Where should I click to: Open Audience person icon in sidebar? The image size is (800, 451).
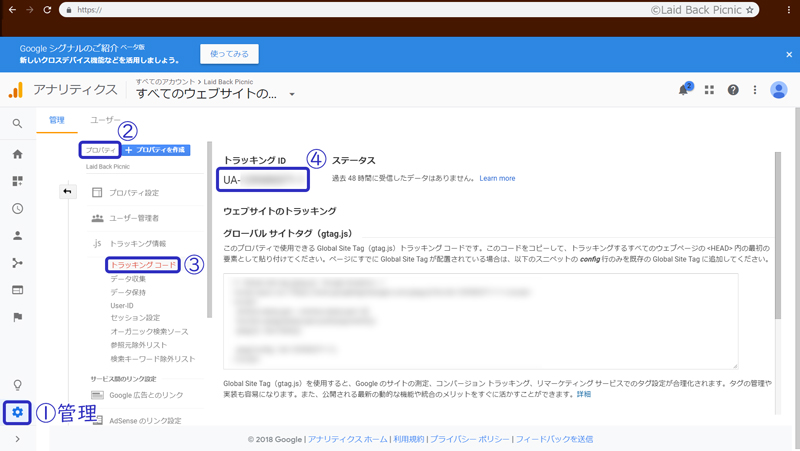click(17, 236)
